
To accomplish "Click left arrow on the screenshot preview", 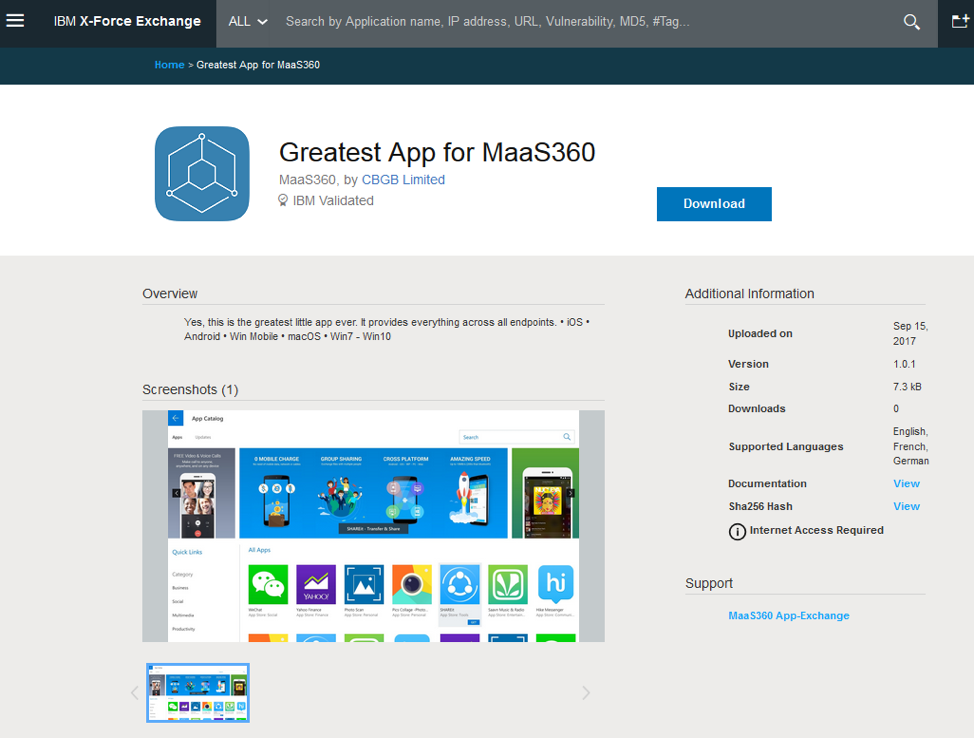I will (177, 493).
